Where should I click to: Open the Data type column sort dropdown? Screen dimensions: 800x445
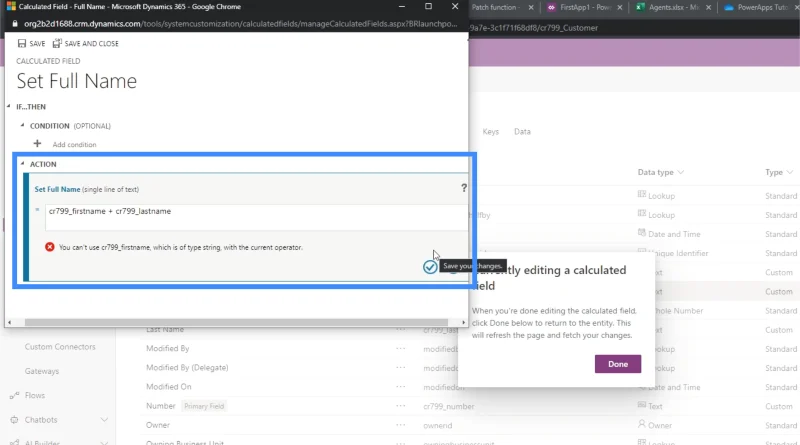tap(681, 172)
